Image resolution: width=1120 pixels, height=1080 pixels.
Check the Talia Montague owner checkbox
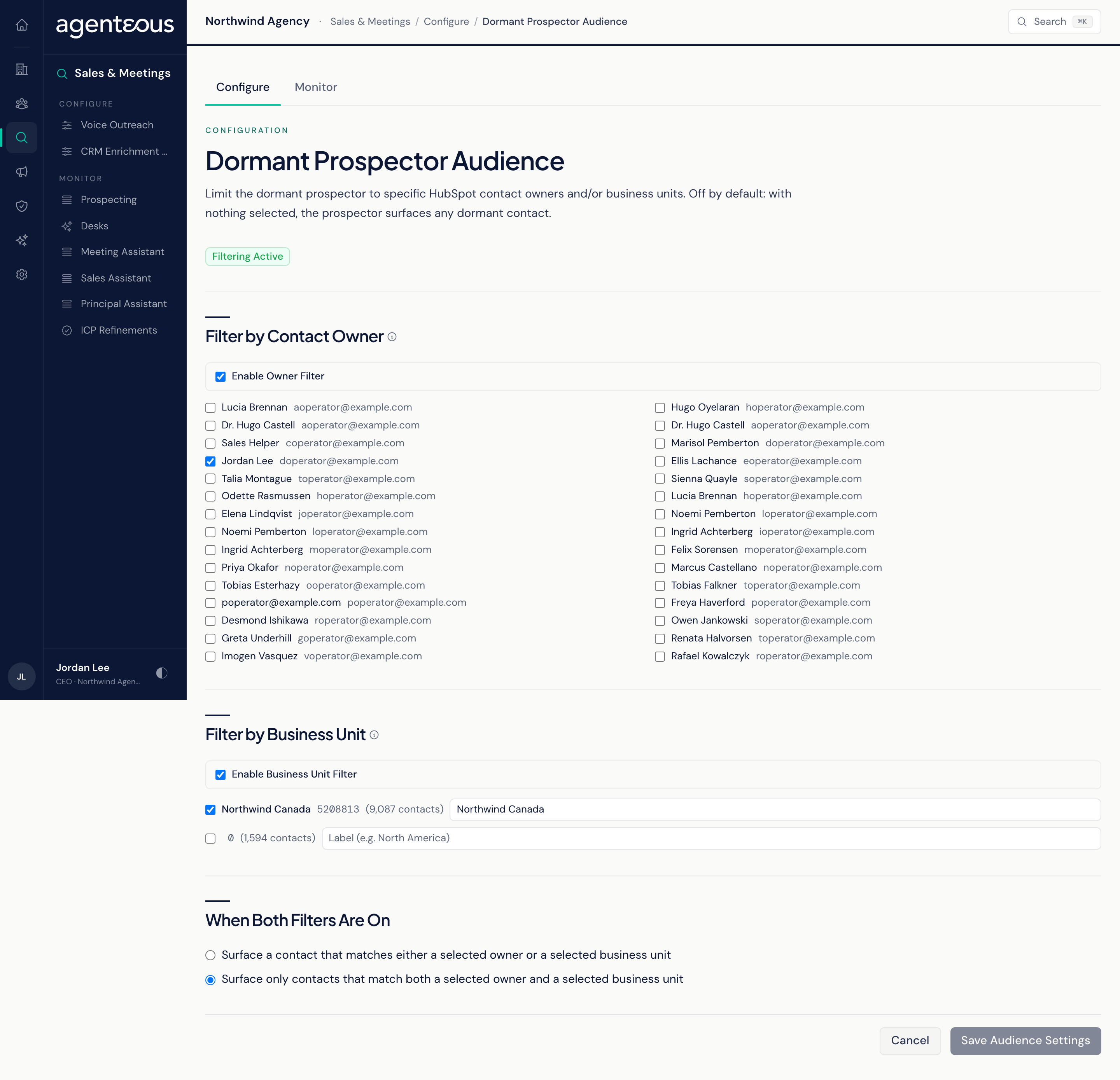(x=210, y=479)
